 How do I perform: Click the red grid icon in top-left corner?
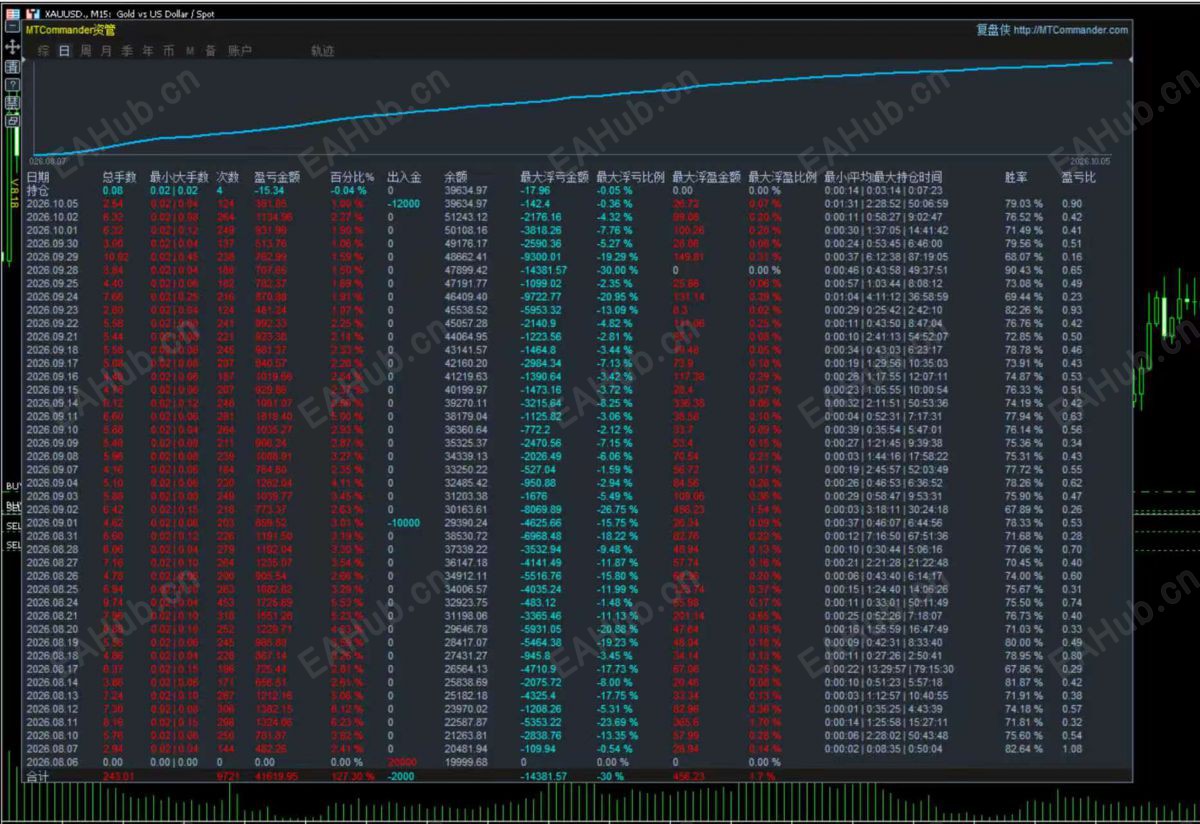coord(12,13)
